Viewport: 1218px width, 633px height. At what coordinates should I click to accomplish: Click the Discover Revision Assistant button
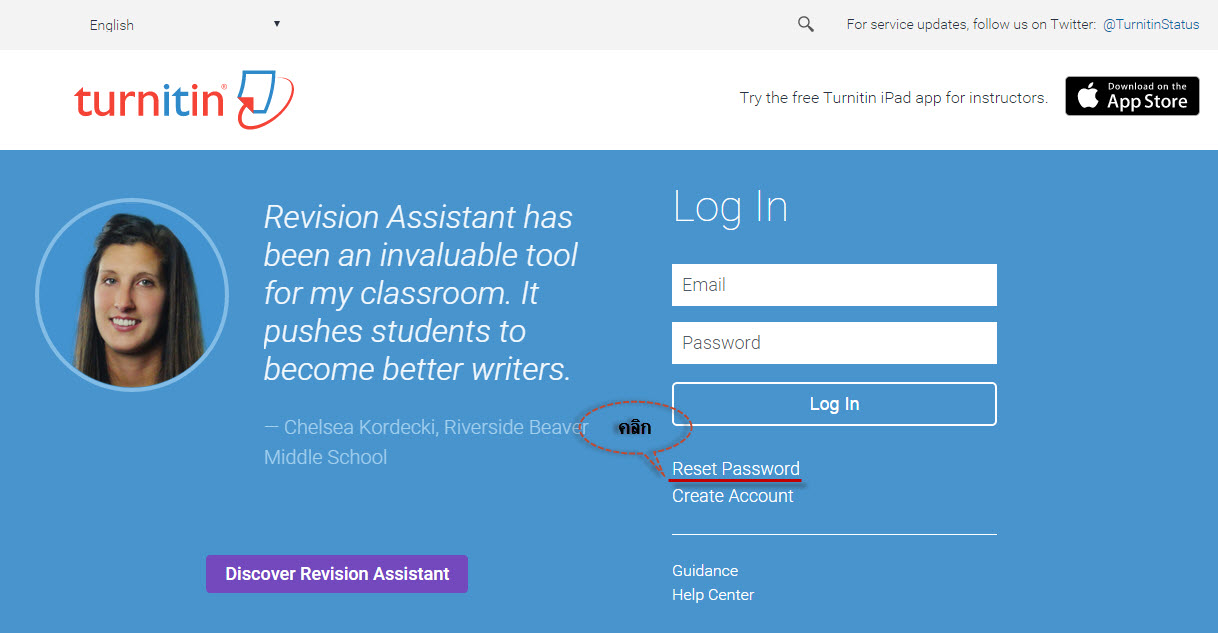[337, 574]
